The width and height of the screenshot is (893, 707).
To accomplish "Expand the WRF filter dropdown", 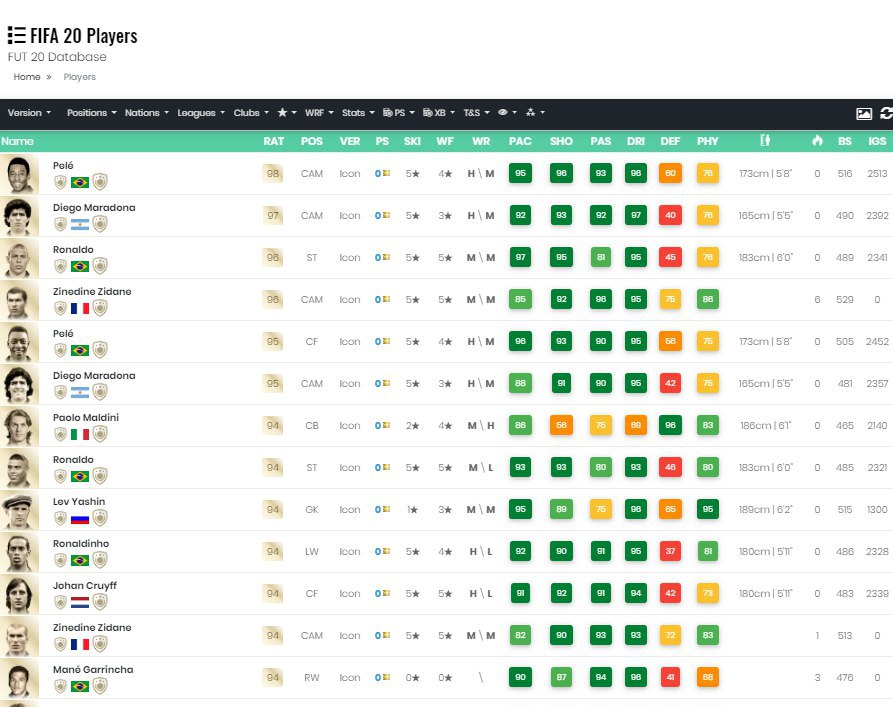I will point(319,113).
